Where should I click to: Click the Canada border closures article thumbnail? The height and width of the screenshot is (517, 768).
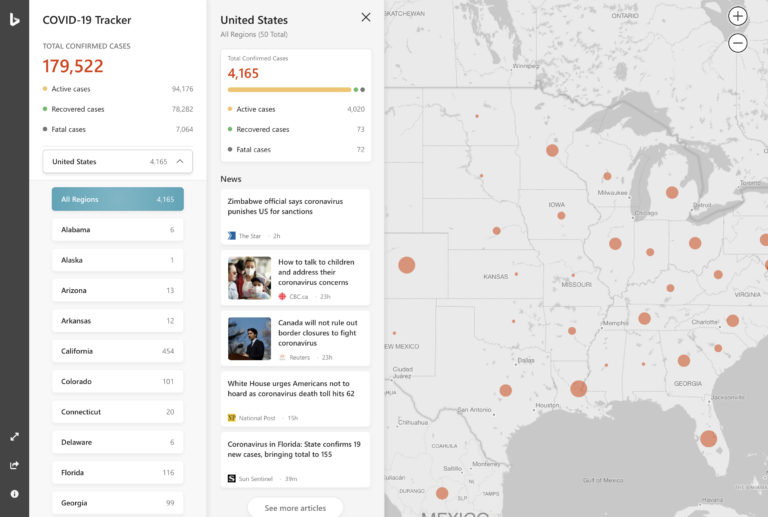(x=249, y=339)
